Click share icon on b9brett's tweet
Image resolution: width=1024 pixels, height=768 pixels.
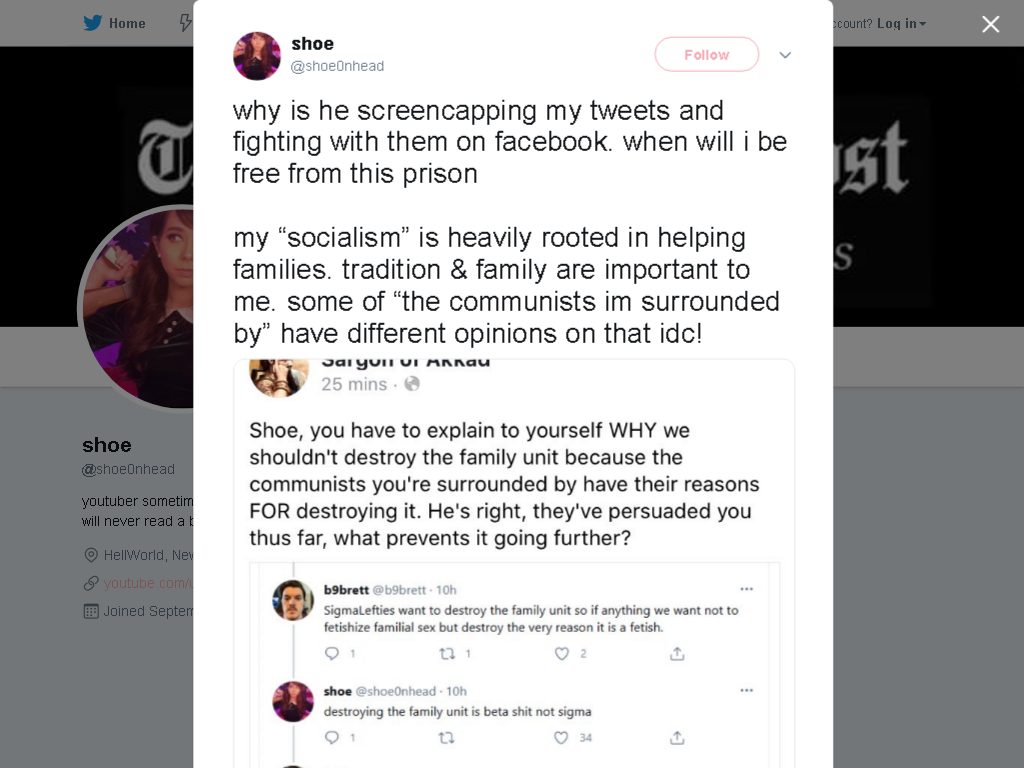(x=677, y=653)
